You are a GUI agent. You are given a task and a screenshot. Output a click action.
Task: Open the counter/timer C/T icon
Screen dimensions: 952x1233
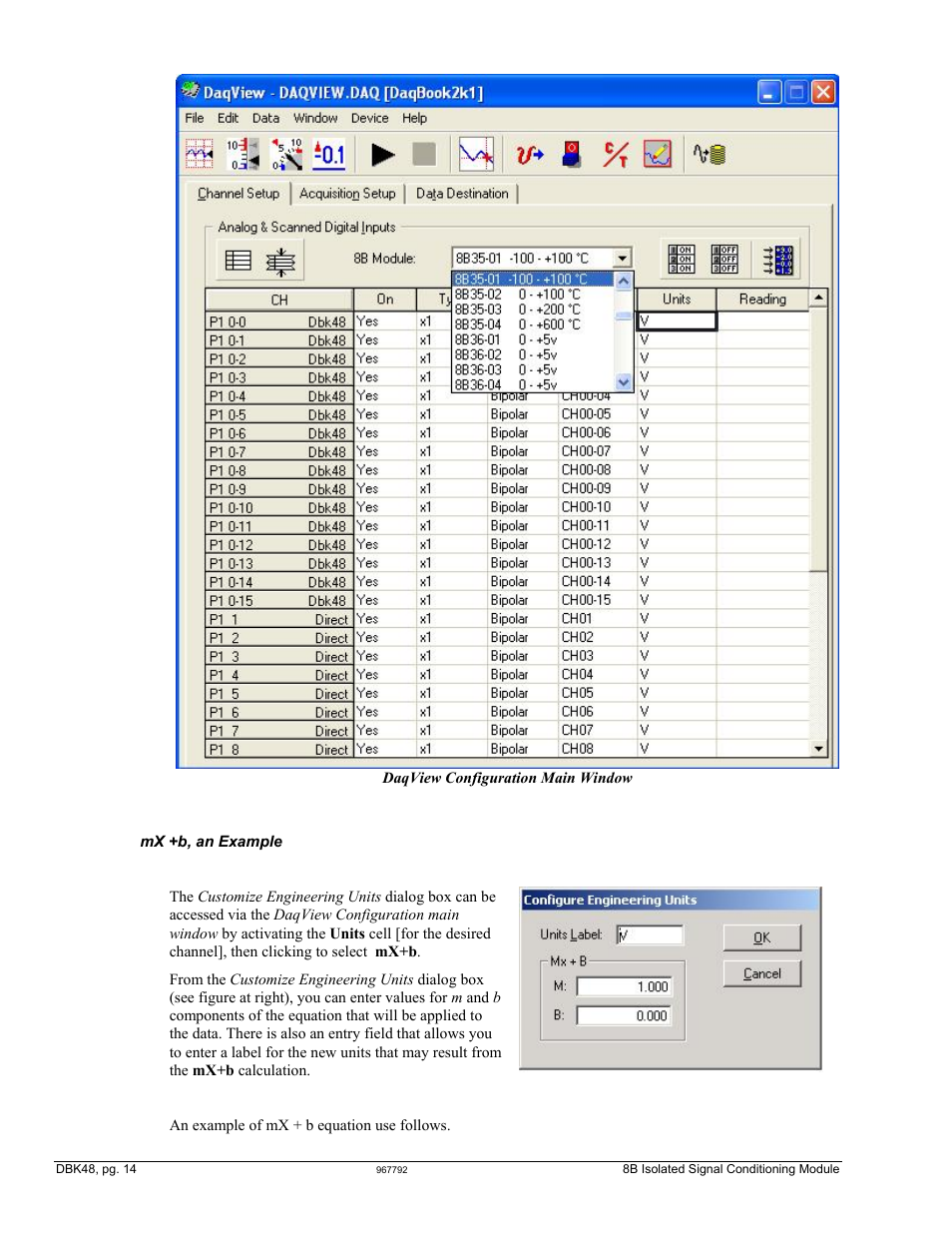coord(616,155)
